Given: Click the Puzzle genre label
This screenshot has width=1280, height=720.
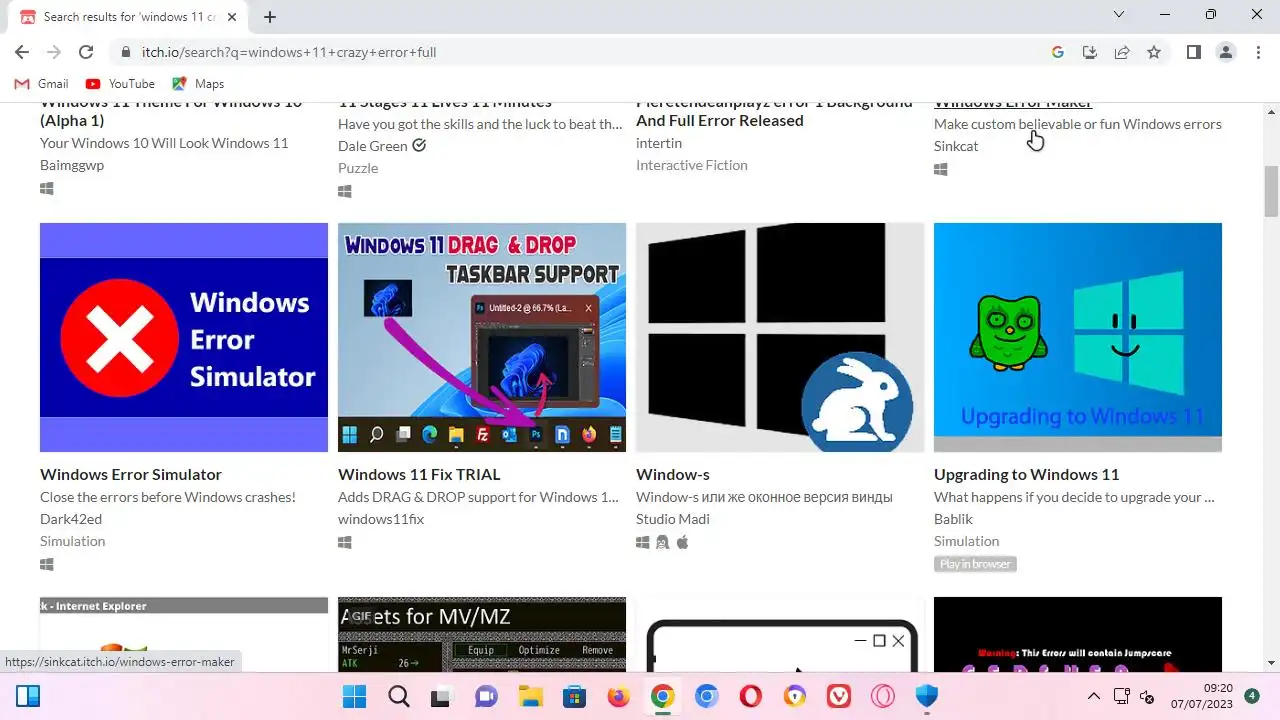Looking at the screenshot, I should point(358,168).
